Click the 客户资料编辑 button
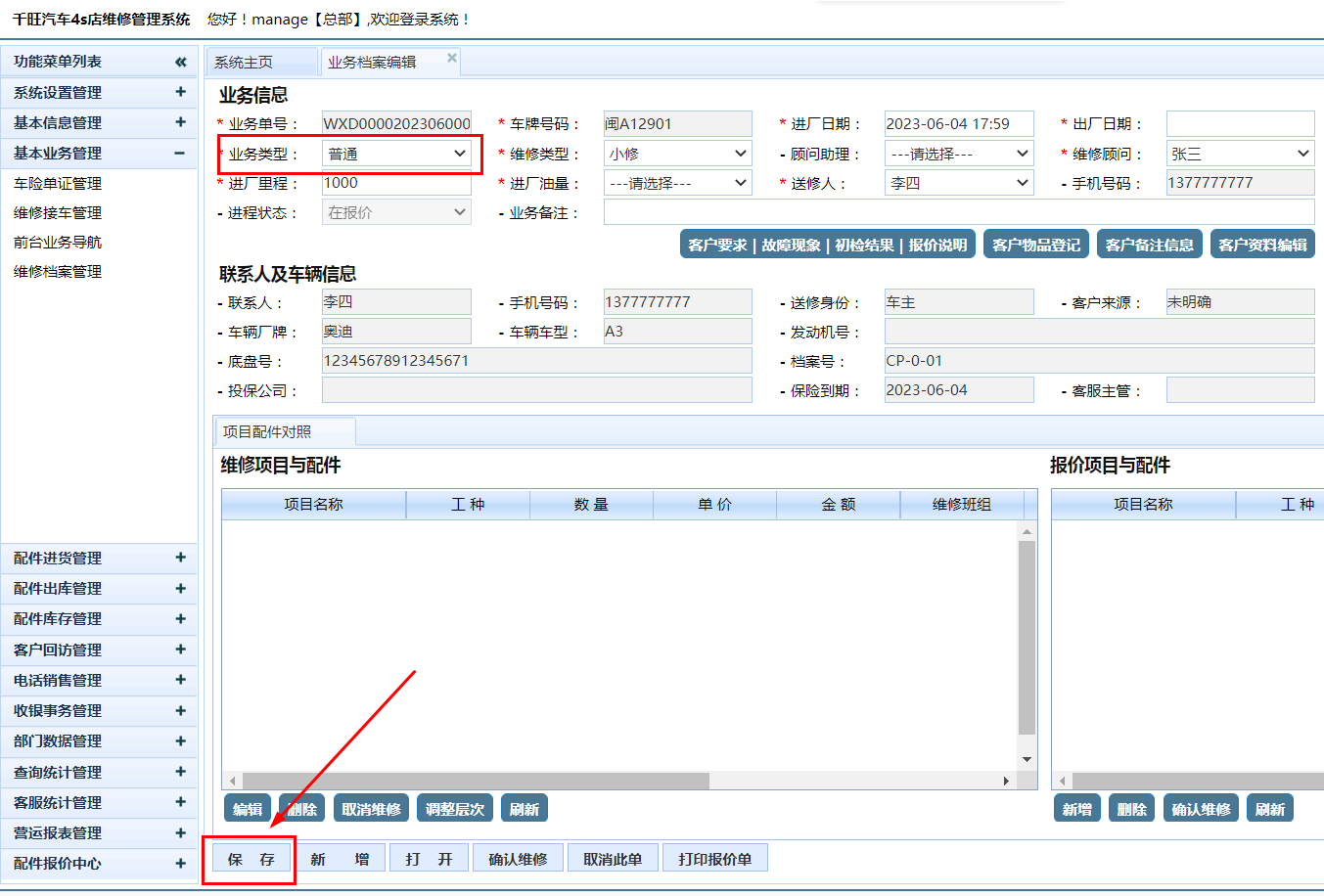This screenshot has width=1324, height=896. pyautogui.click(x=1262, y=245)
